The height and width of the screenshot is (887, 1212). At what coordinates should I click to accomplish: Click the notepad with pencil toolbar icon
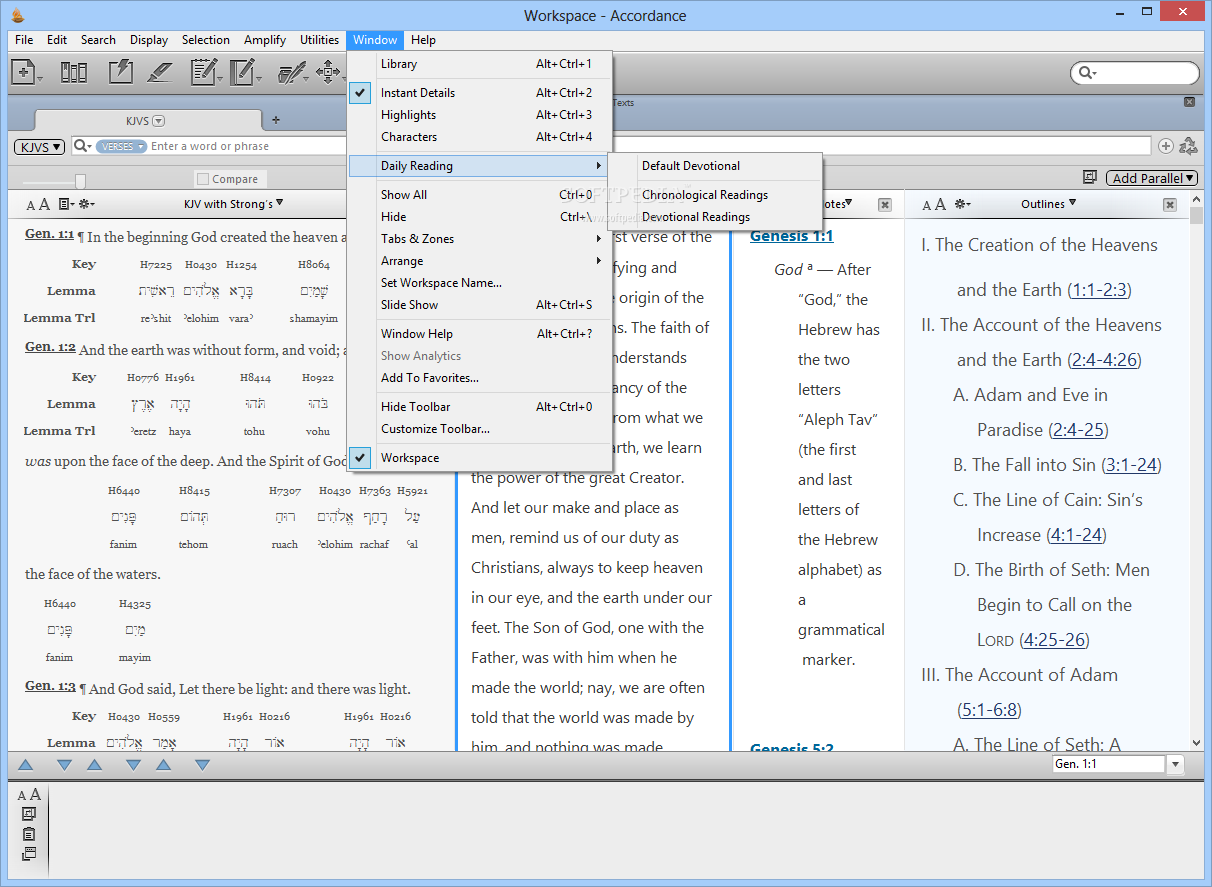[x=203, y=72]
